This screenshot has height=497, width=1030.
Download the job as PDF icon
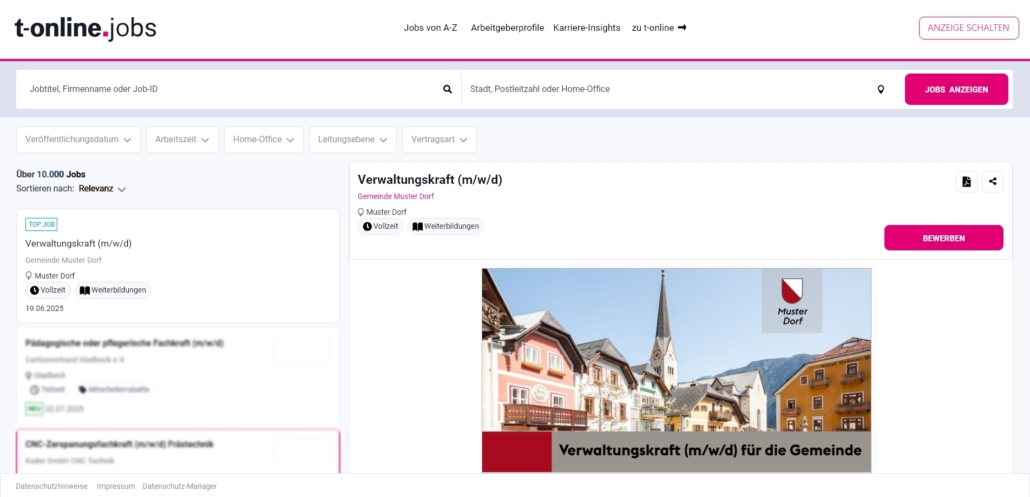(966, 182)
